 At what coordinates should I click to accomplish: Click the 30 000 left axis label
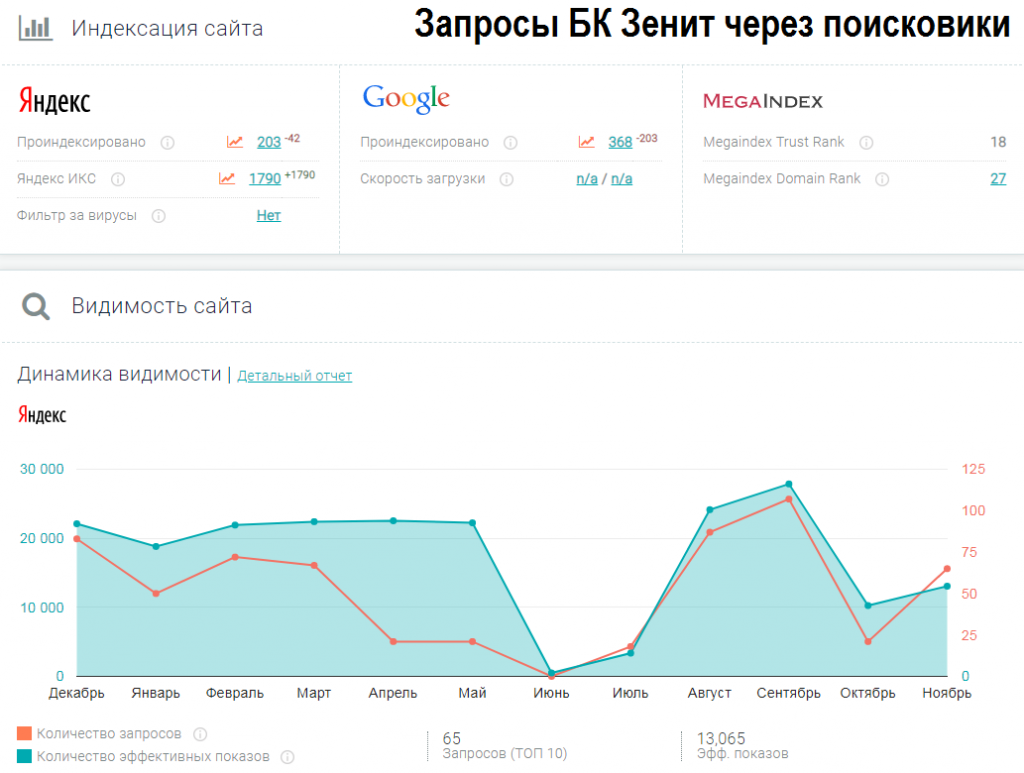pos(42,469)
